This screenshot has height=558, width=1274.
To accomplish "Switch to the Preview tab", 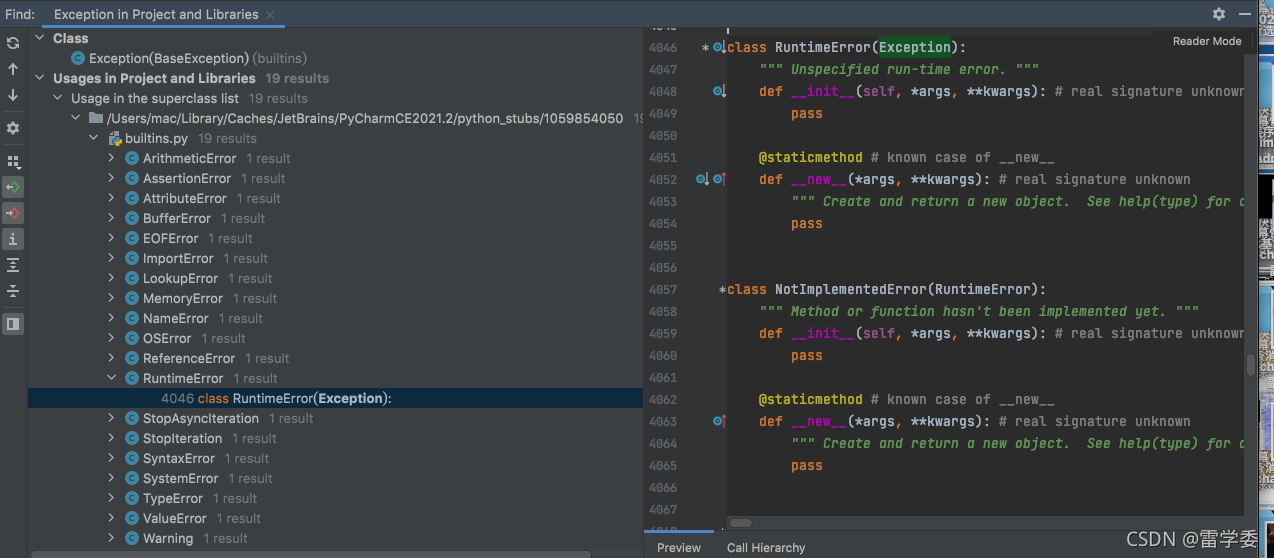I will (x=679, y=547).
